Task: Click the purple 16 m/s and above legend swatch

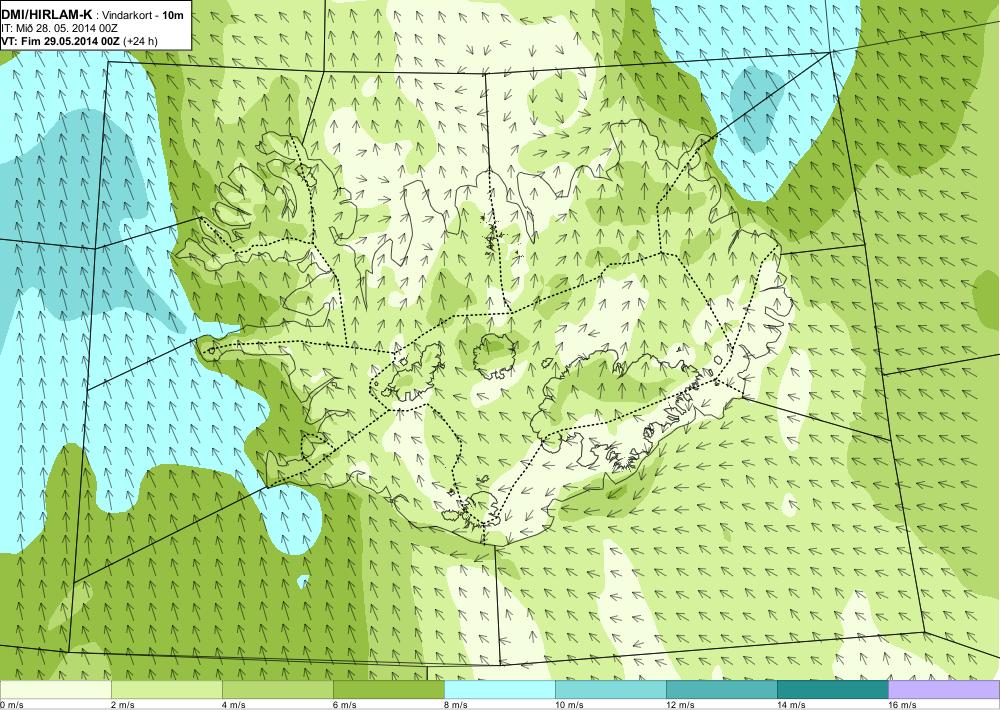Action: pos(944,690)
